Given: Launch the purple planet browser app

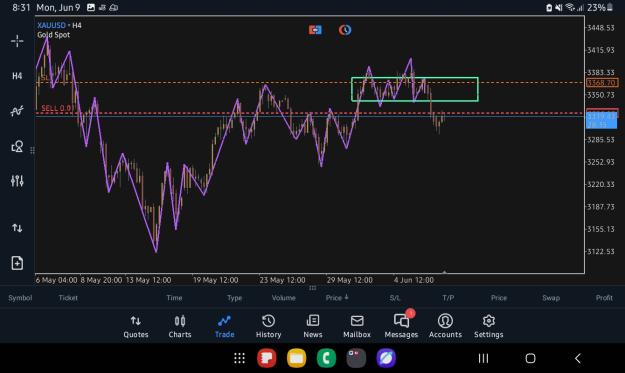Looking at the screenshot, I should click(386, 358).
